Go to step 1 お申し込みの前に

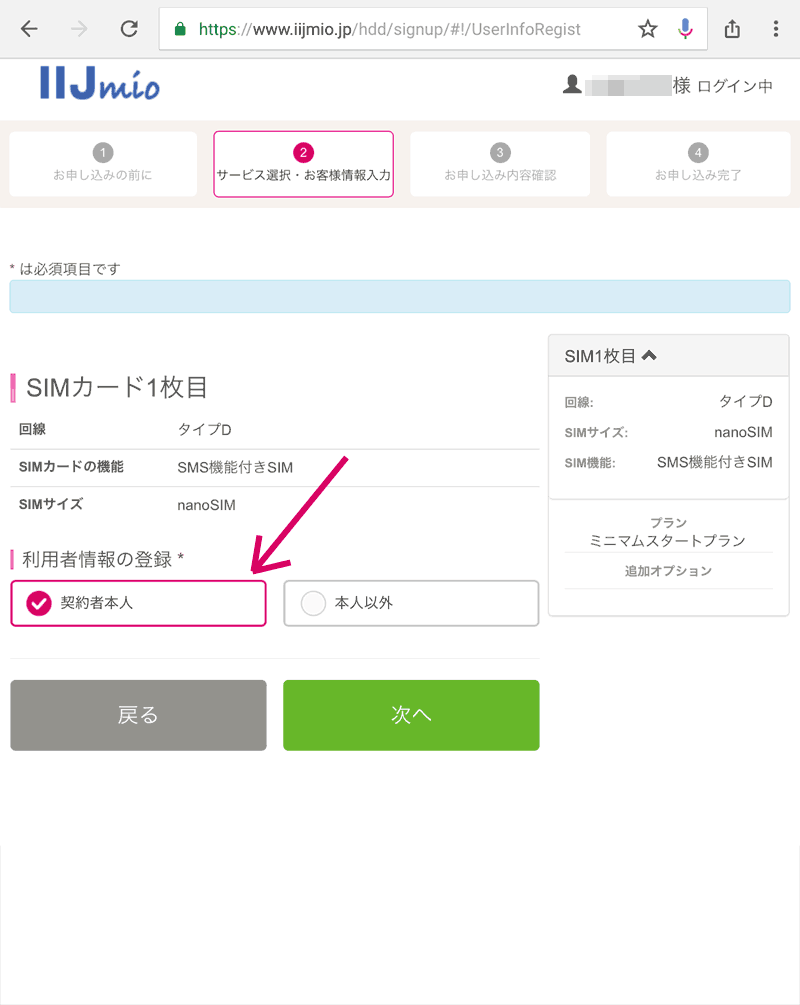pyautogui.click(x=103, y=164)
